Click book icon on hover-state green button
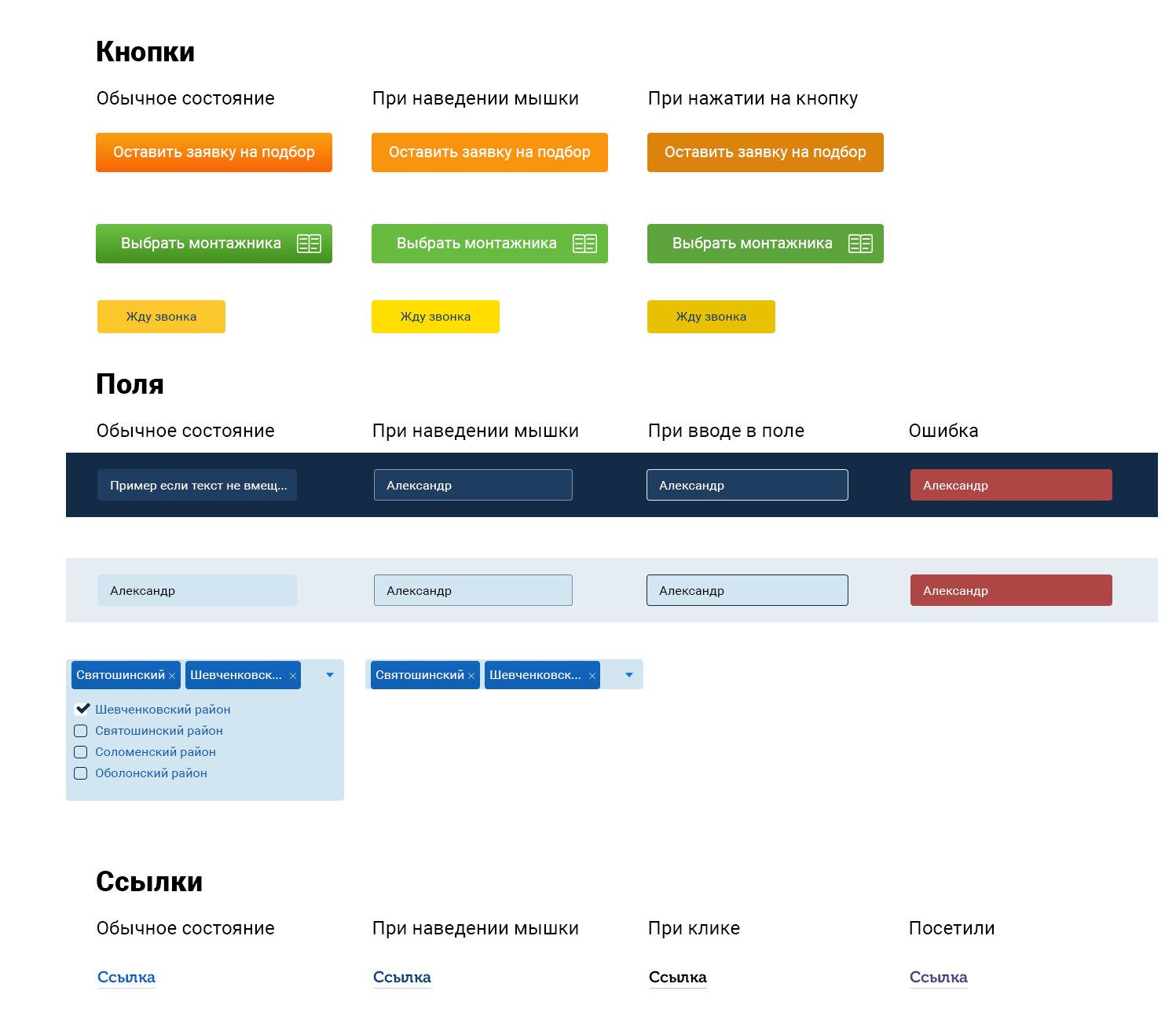The image size is (1176, 1035). coord(584,244)
